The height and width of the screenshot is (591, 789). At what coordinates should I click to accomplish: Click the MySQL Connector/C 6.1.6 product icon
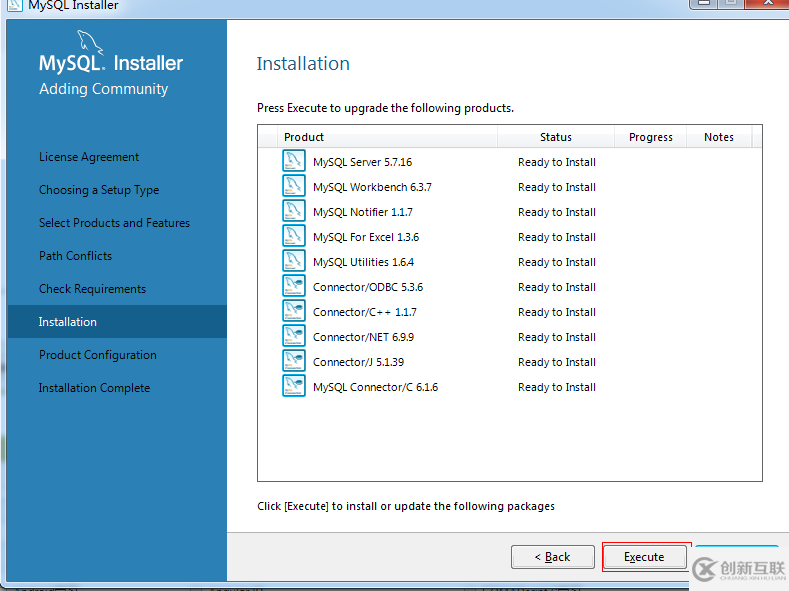pyautogui.click(x=294, y=386)
